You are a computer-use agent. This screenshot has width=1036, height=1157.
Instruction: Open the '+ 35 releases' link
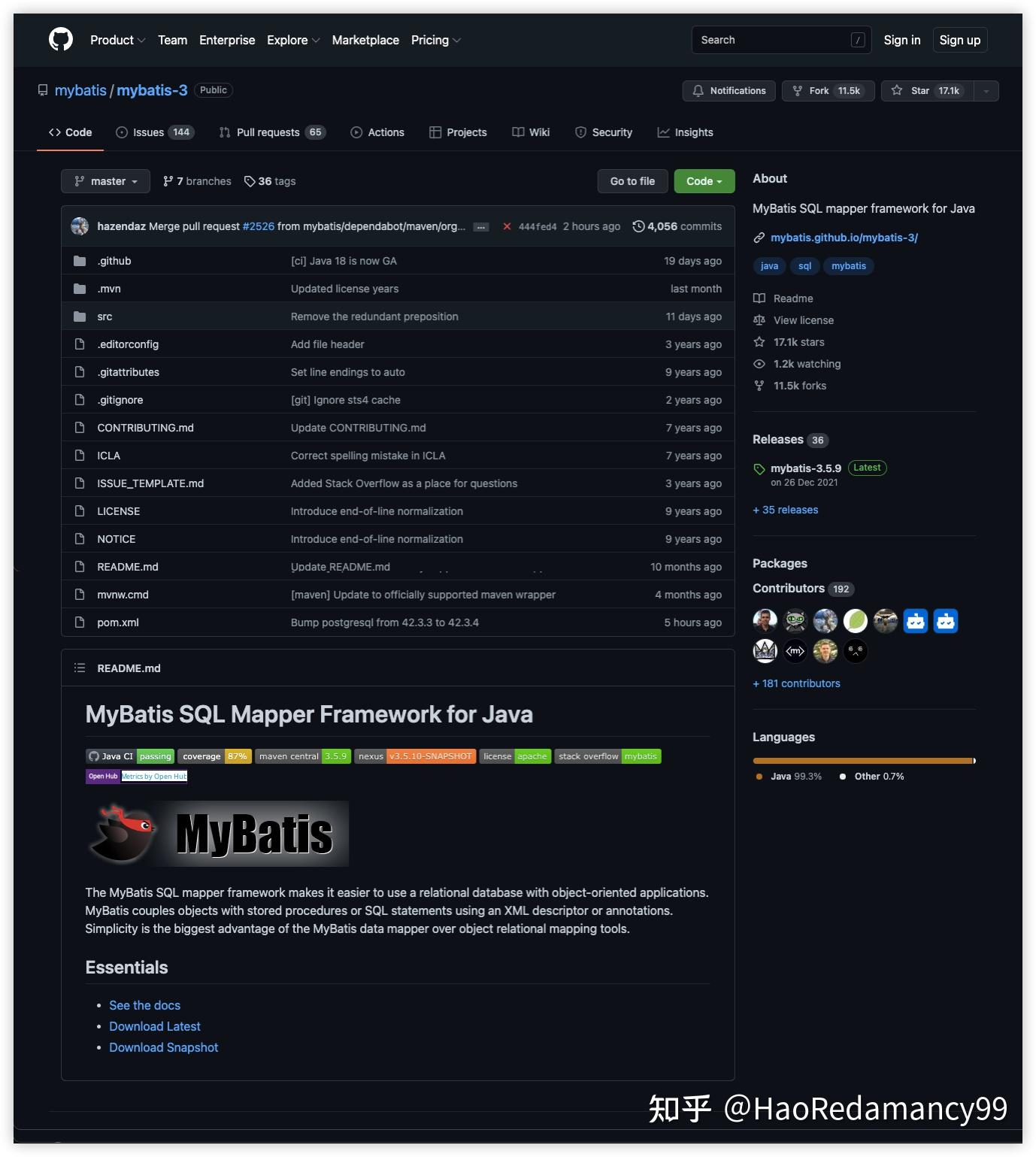pos(786,510)
